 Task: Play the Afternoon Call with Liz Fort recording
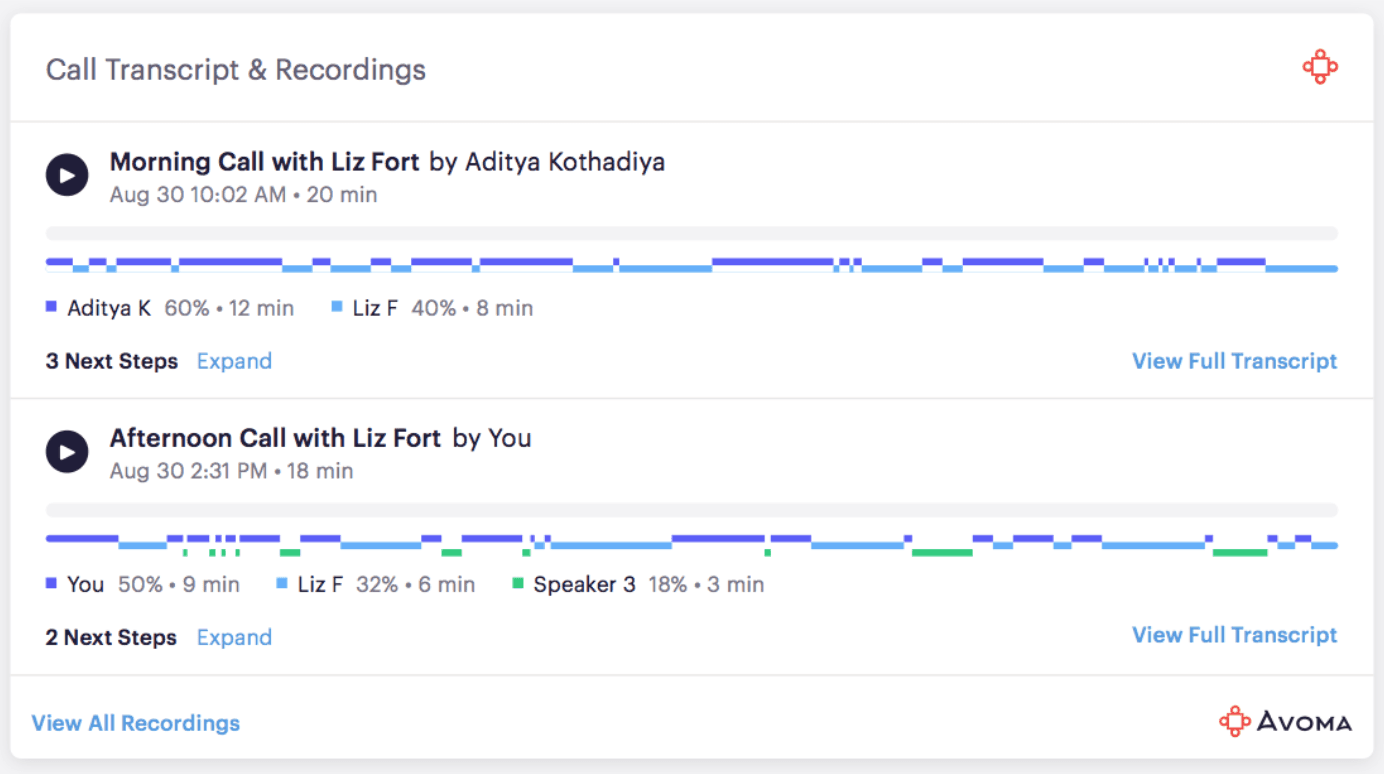[x=67, y=452]
